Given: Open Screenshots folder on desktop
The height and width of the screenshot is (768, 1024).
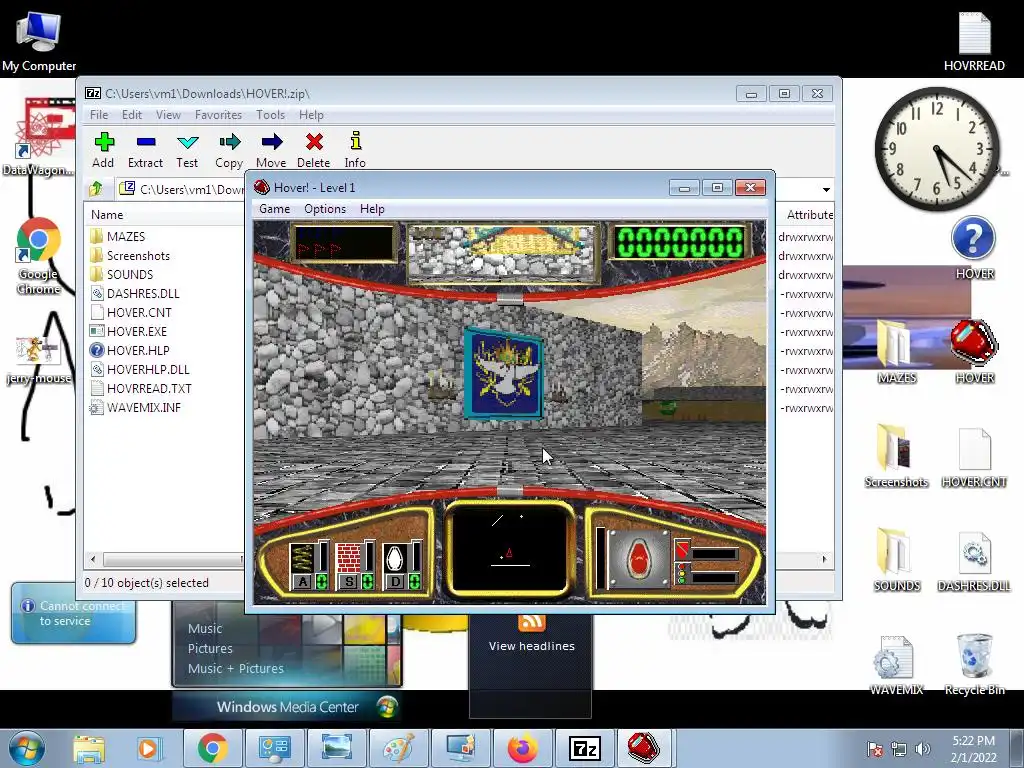Looking at the screenshot, I should (x=896, y=456).
